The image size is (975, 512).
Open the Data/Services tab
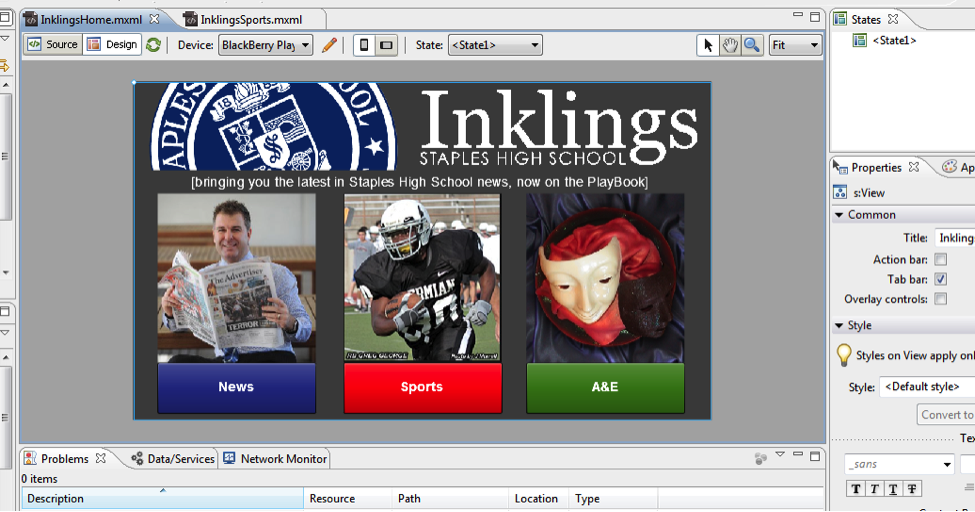[x=180, y=459]
